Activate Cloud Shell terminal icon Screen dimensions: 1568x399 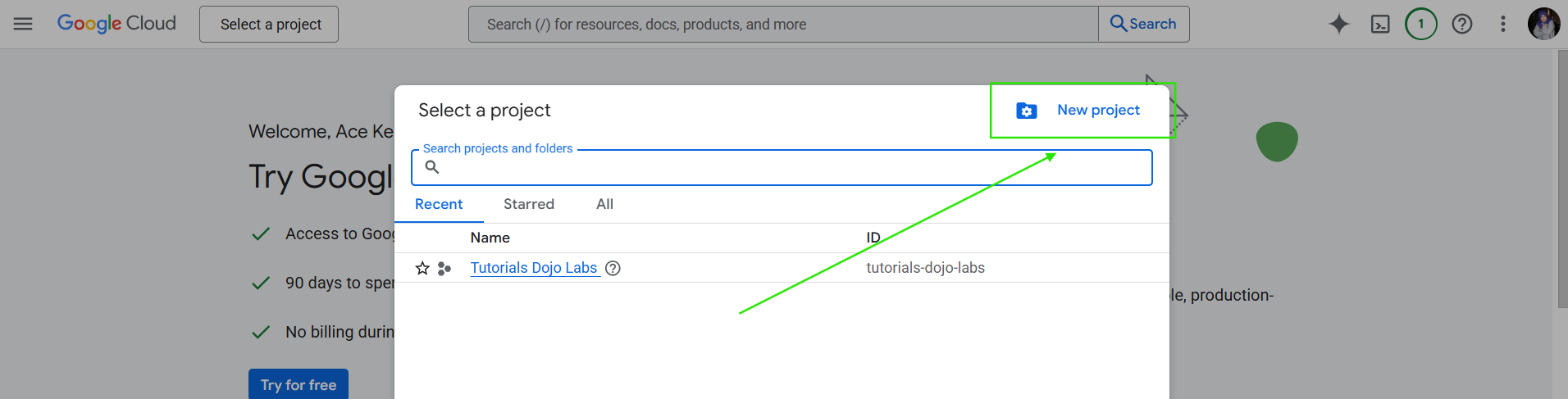click(x=1380, y=24)
